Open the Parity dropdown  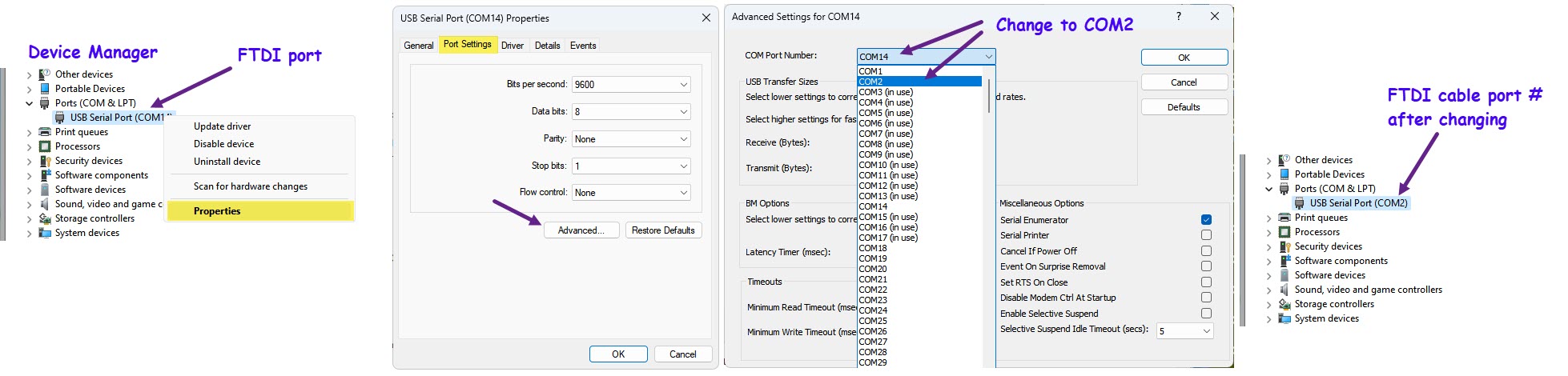coord(631,138)
